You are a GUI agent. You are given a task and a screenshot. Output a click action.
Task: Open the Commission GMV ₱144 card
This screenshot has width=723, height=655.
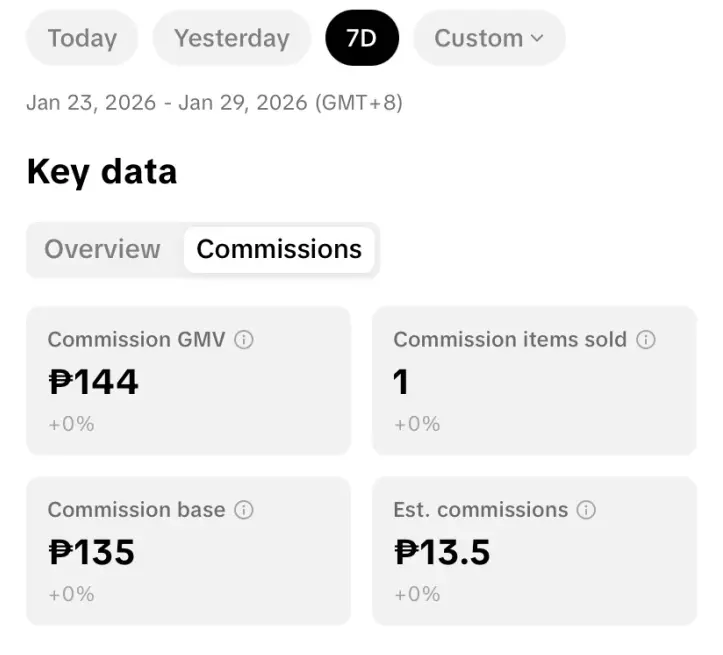point(189,381)
